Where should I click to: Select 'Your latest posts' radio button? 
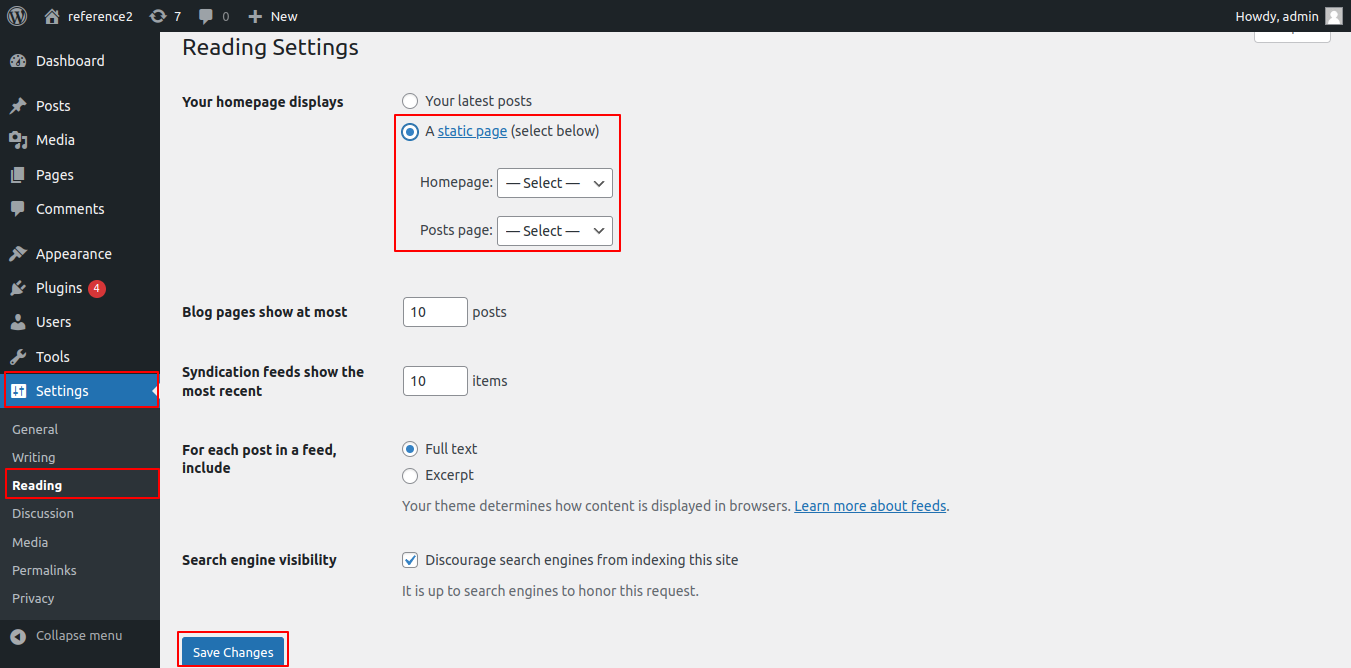coord(410,101)
